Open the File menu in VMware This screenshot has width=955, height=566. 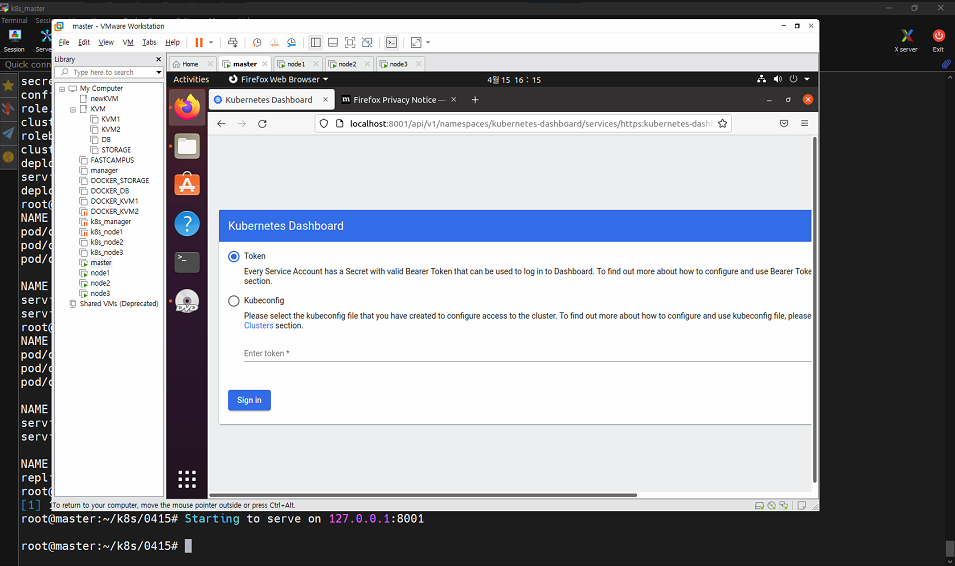click(64, 43)
